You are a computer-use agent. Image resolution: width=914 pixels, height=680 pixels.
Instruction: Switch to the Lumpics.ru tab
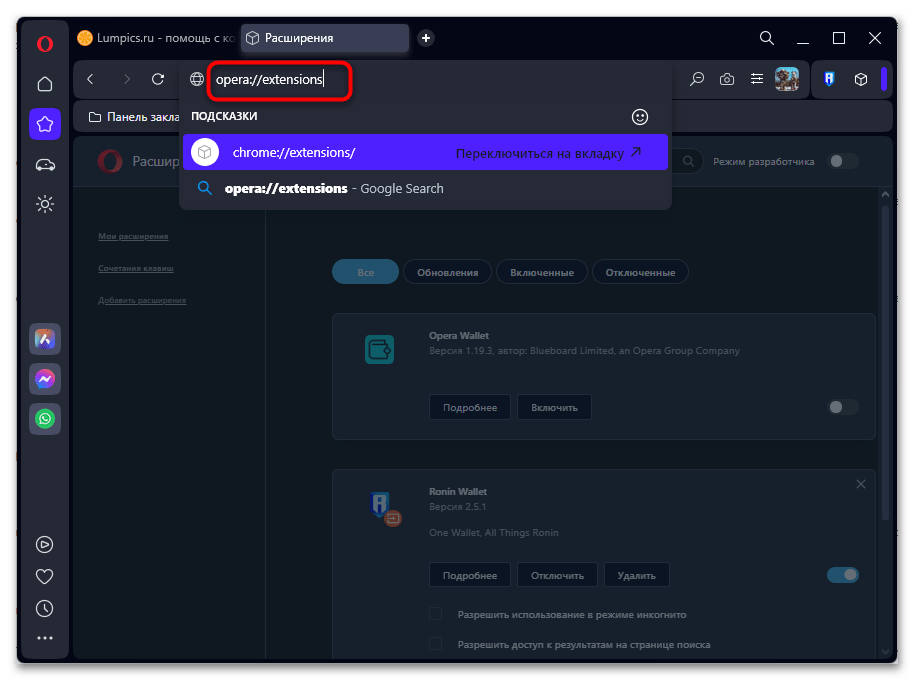[x=156, y=38]
